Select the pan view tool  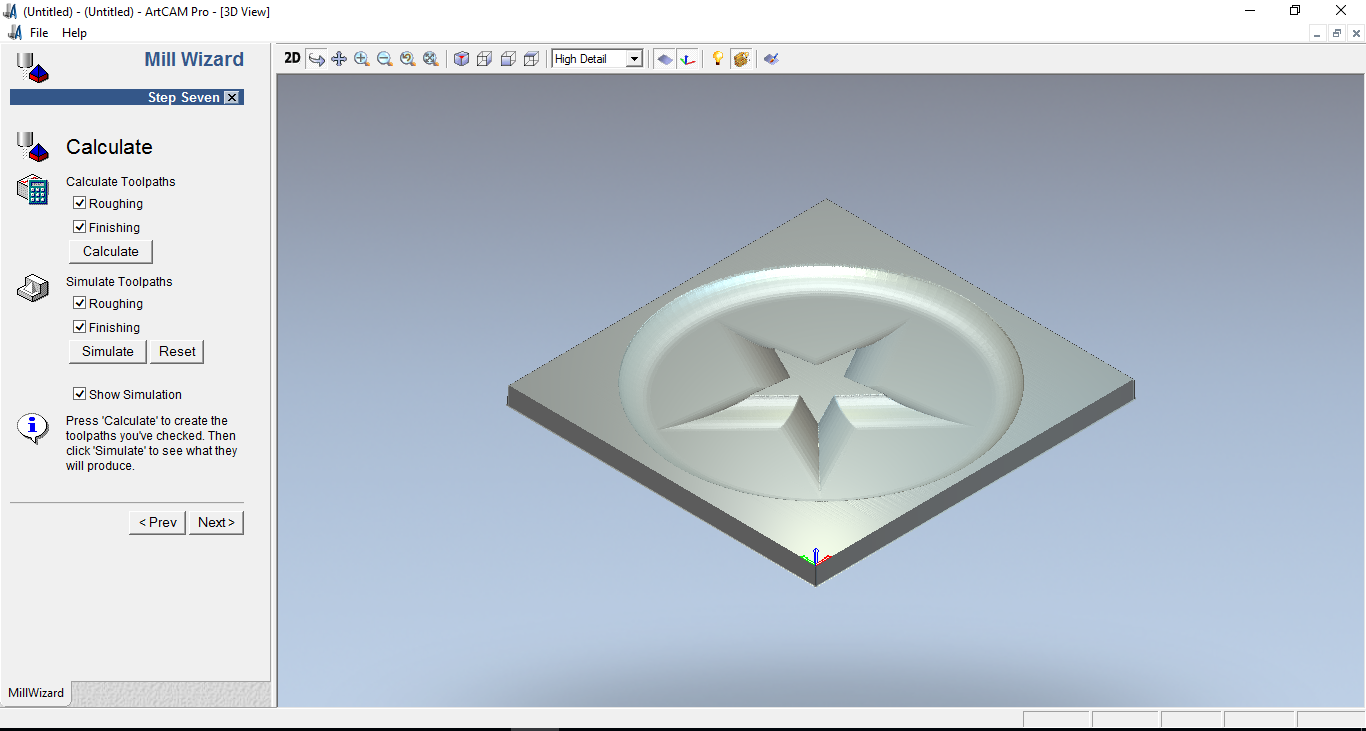tap(339, 59)
